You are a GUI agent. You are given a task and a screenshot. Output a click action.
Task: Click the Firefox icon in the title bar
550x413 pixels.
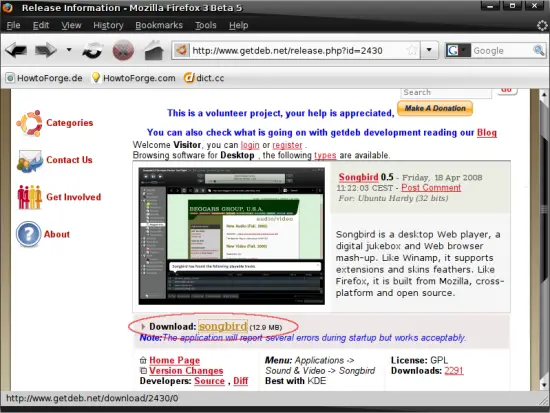coord(7,7)
